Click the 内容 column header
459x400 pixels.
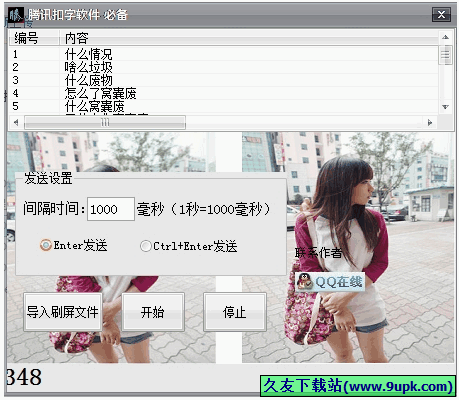pyautogui.click(x=248, y=38)
